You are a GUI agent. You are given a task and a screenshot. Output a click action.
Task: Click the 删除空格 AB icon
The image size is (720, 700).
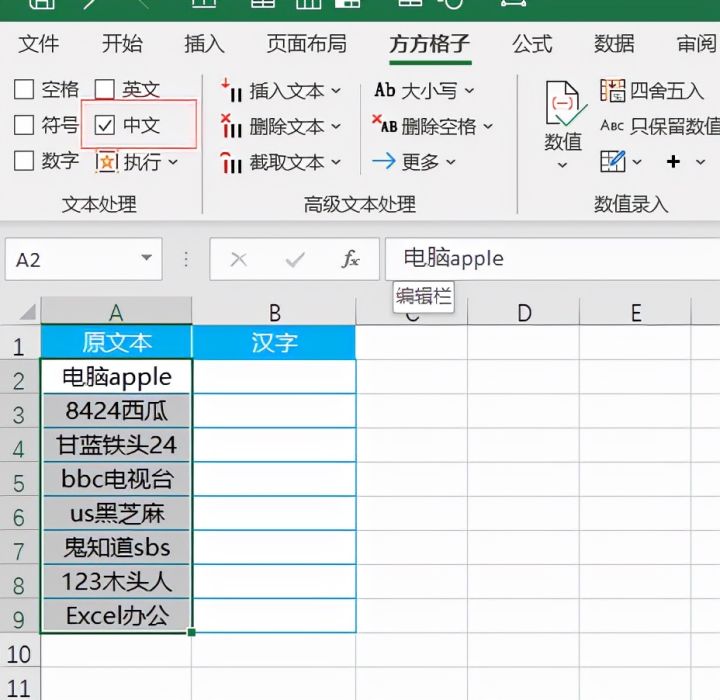coord(385,124)
